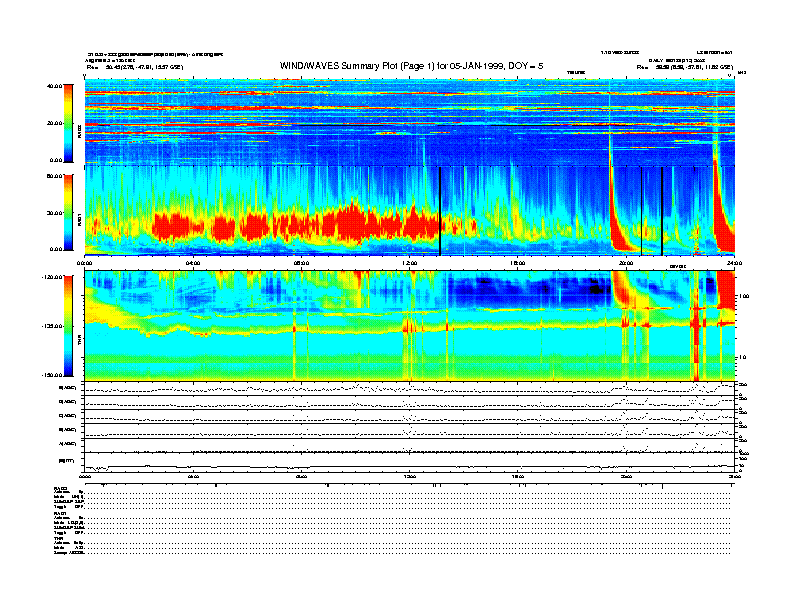
Task: Click the bottom line-plot trace
Action: (x=409, y=467)
